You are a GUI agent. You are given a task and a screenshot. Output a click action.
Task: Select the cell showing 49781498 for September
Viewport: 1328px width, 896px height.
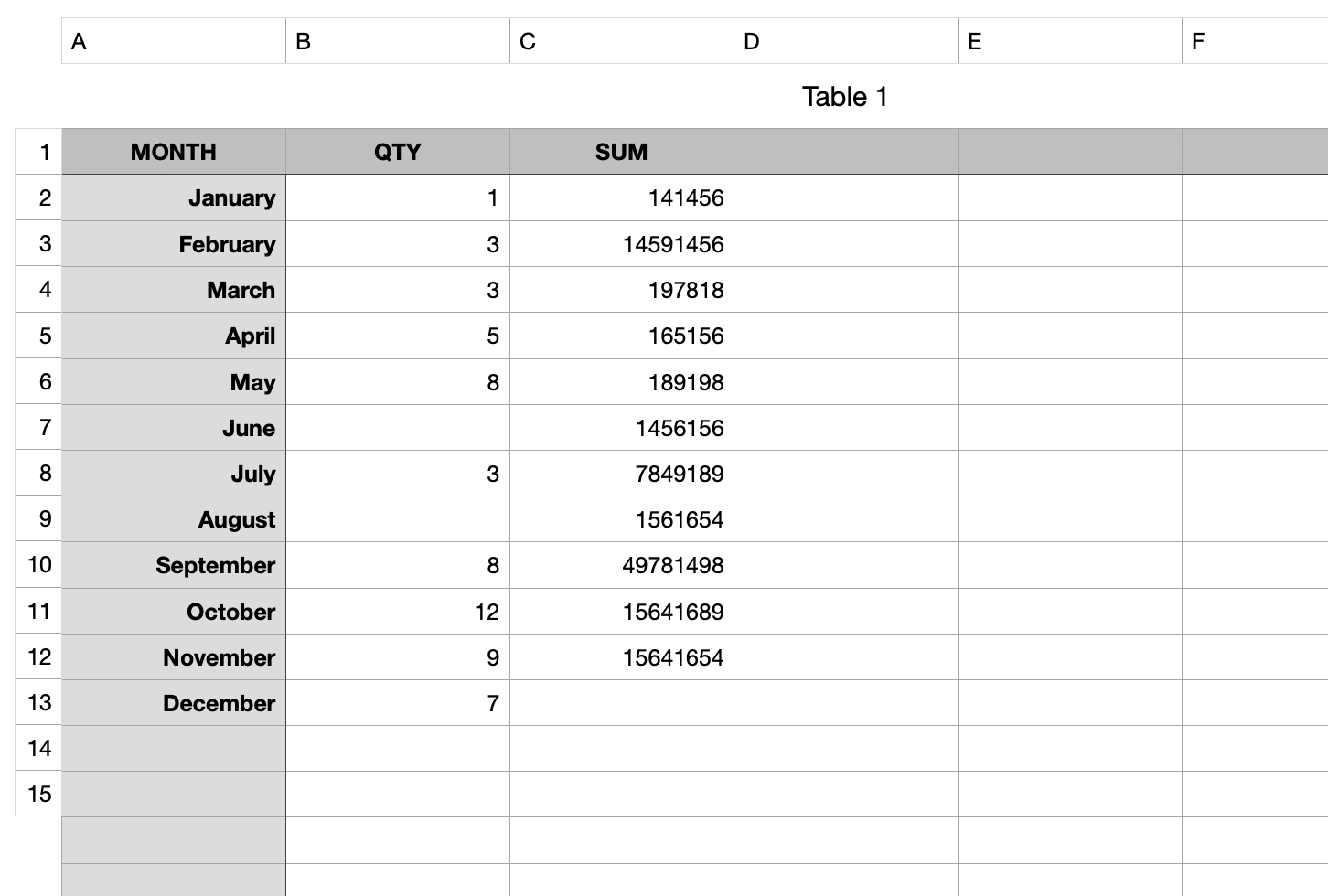[x=622, y=565]
